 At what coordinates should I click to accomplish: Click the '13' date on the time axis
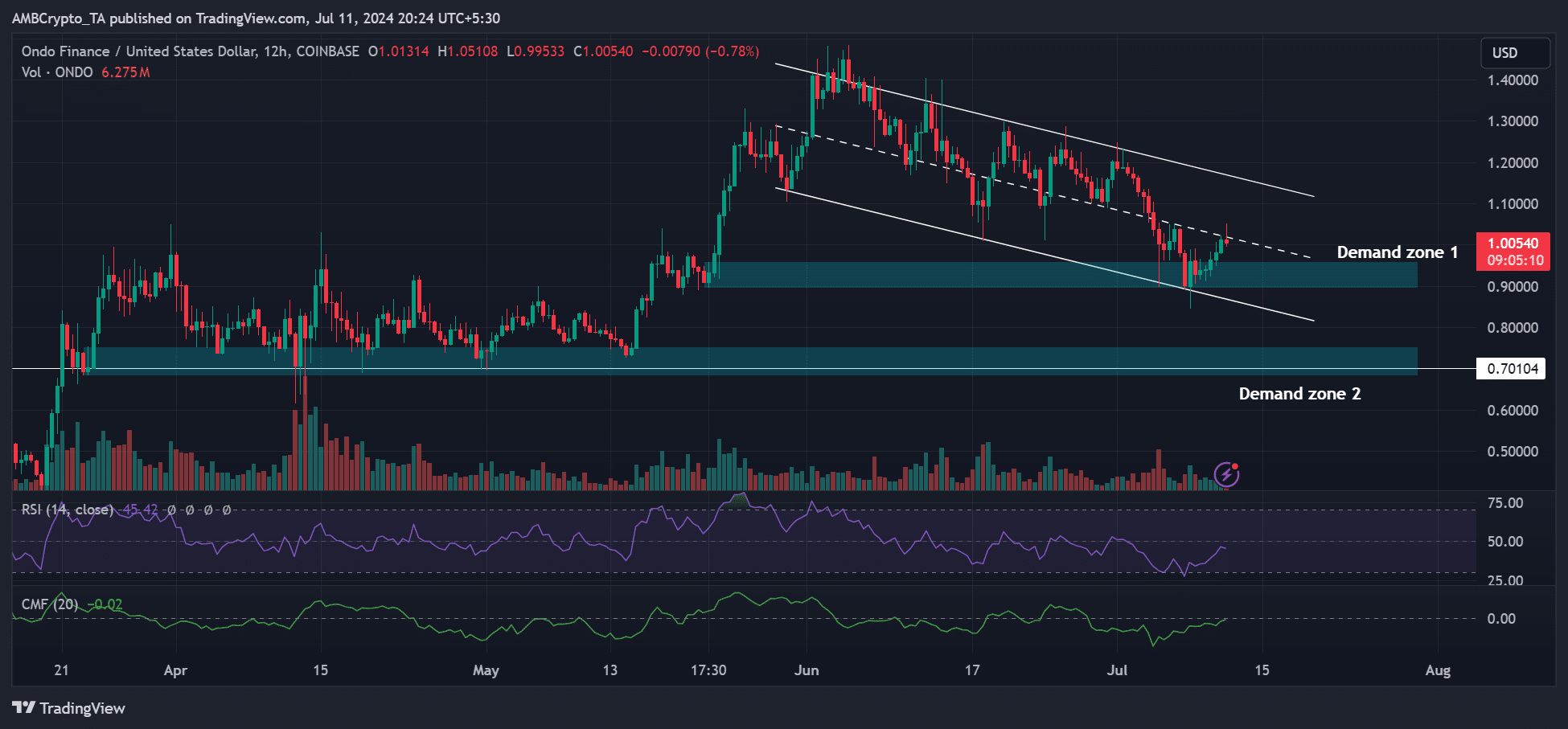(610, 670)
